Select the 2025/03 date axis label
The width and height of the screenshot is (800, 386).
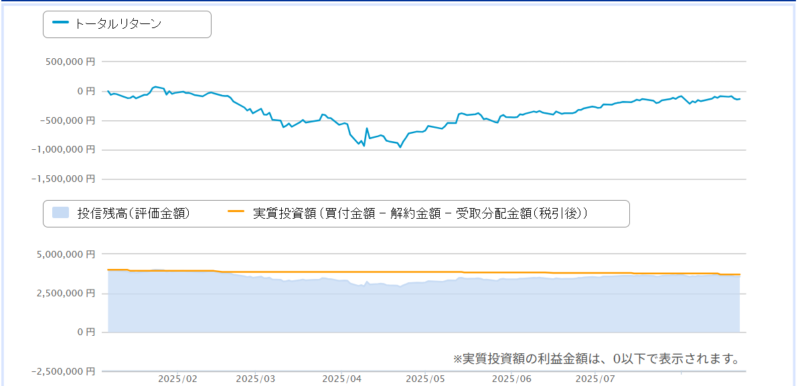pyautogui.click(x=256, y=379)
